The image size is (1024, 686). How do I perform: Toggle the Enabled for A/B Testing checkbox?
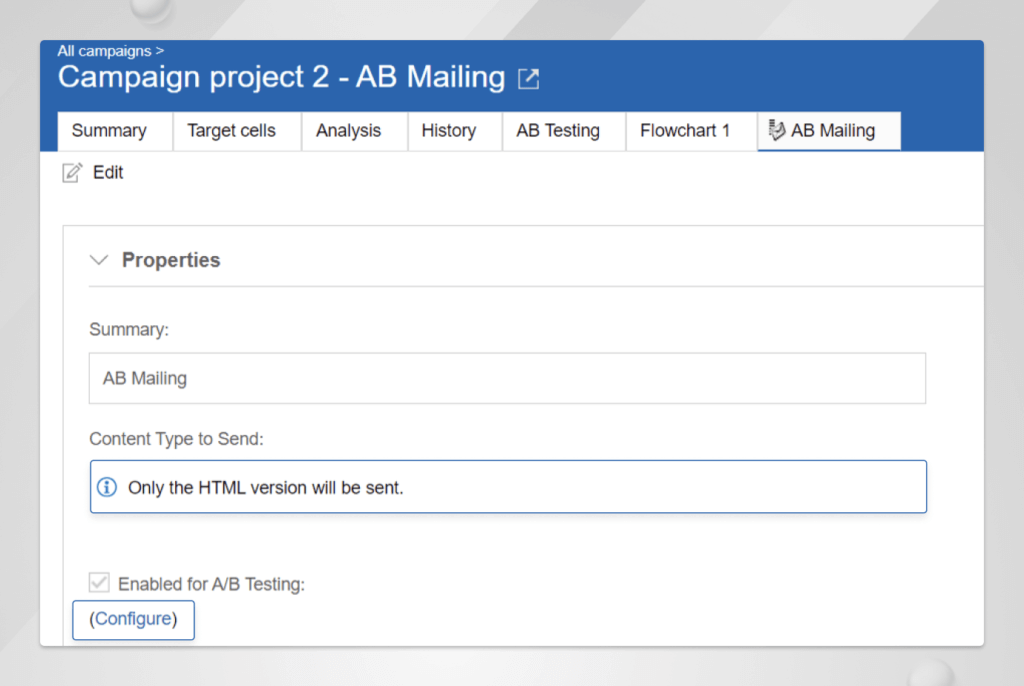click(98, 582)
